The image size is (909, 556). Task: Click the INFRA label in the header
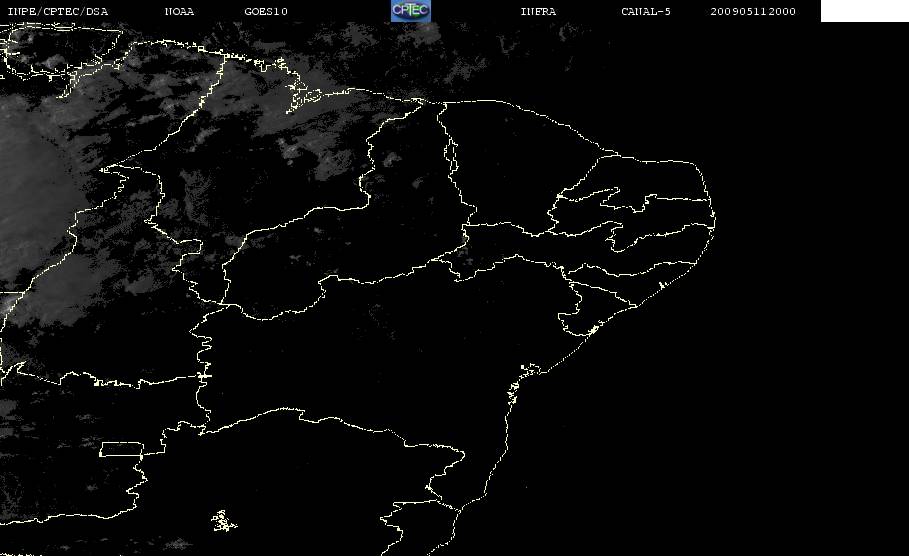click(538, 12)
